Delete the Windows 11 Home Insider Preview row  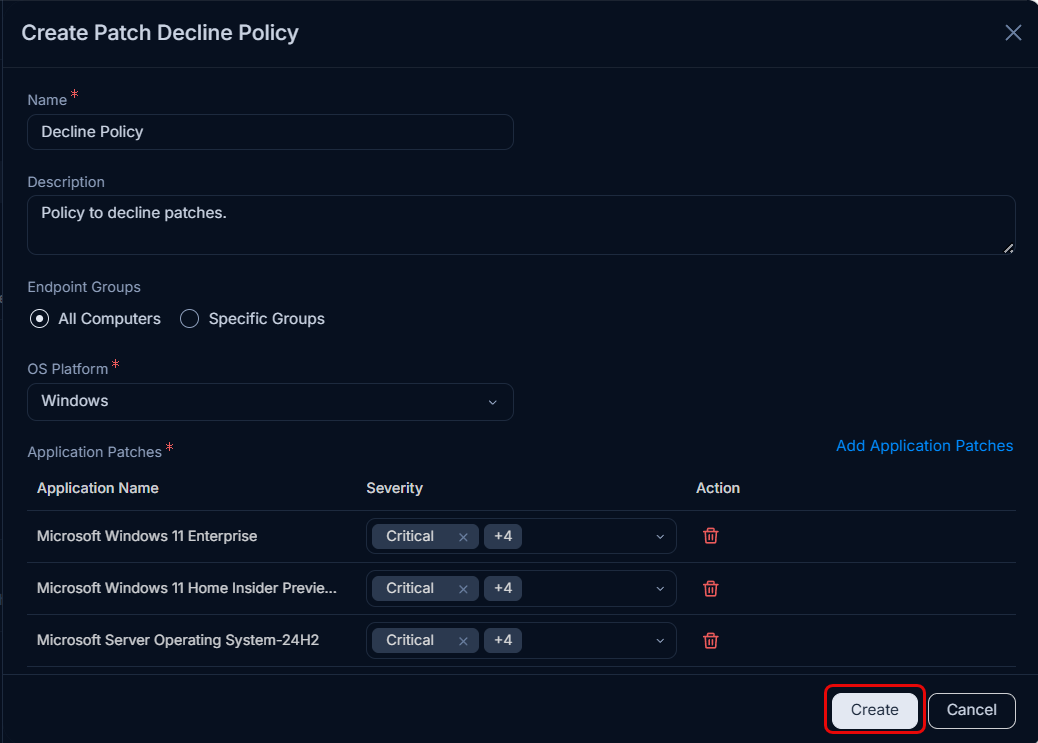710,588
